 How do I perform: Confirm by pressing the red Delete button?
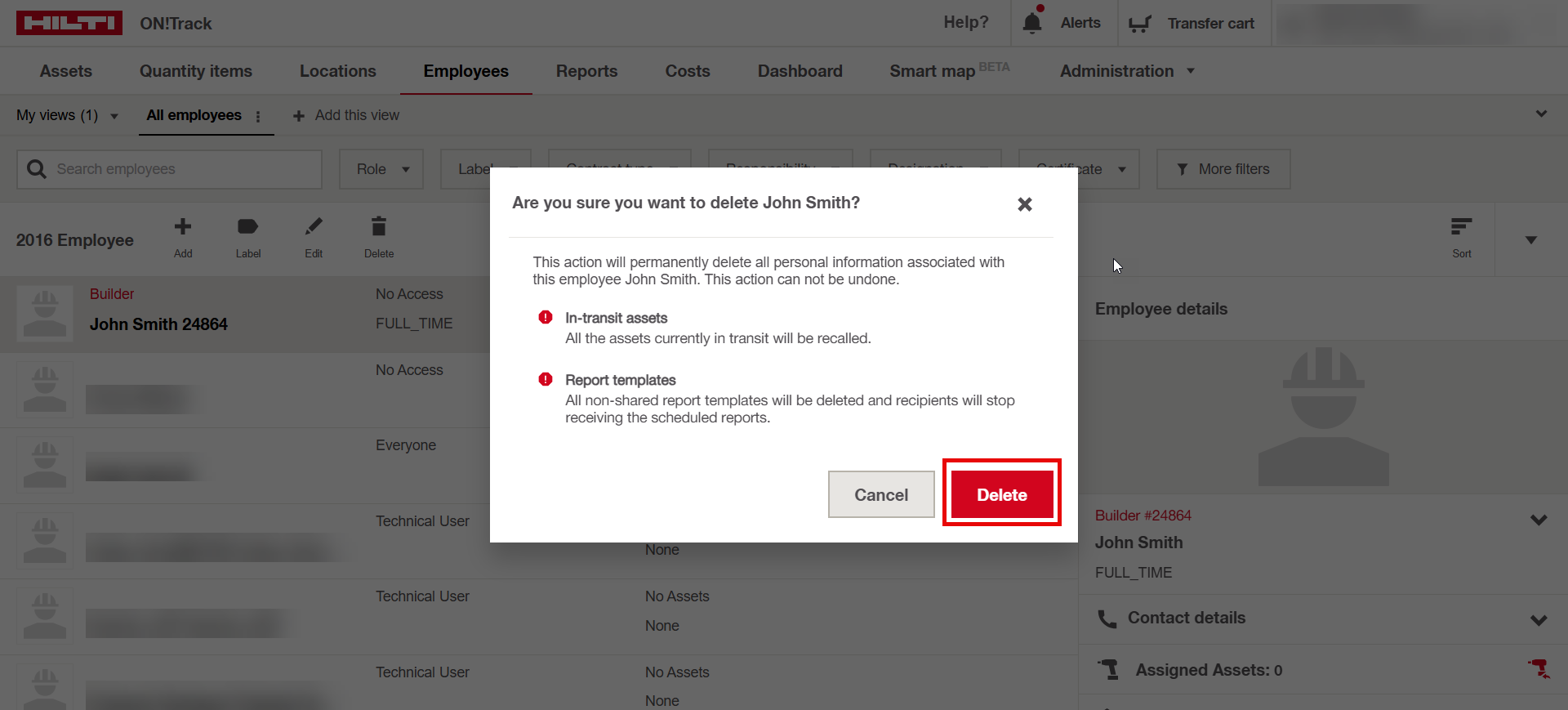[1001, 494]
